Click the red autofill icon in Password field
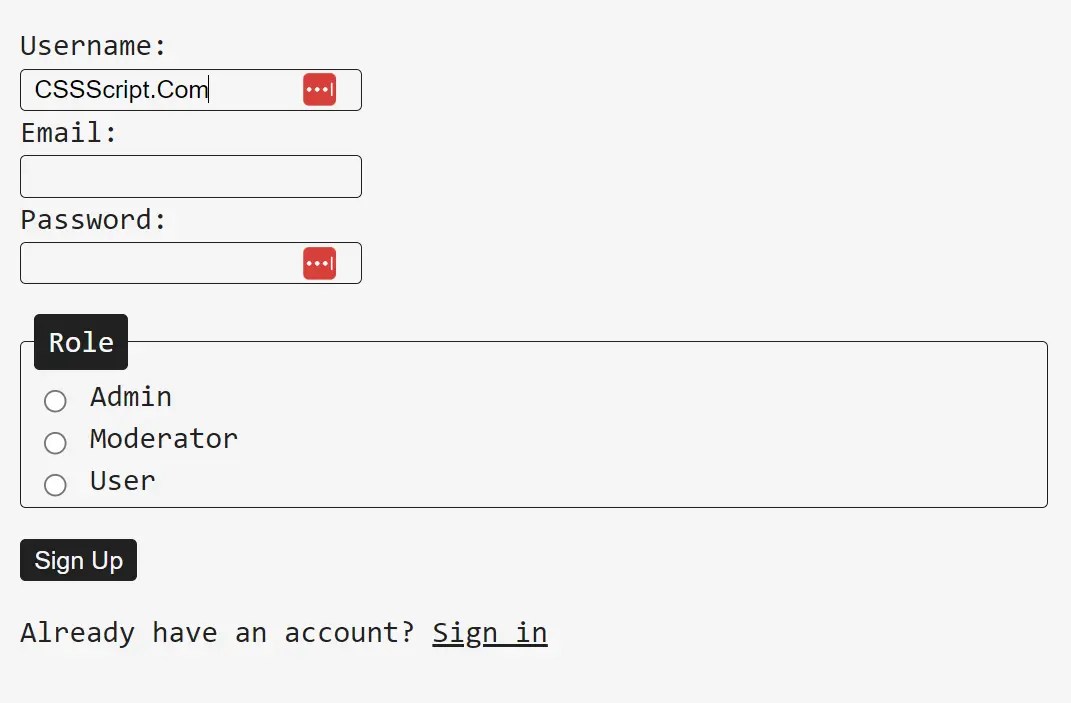This screenshot has width=1071, height=703. coord(319,262)
